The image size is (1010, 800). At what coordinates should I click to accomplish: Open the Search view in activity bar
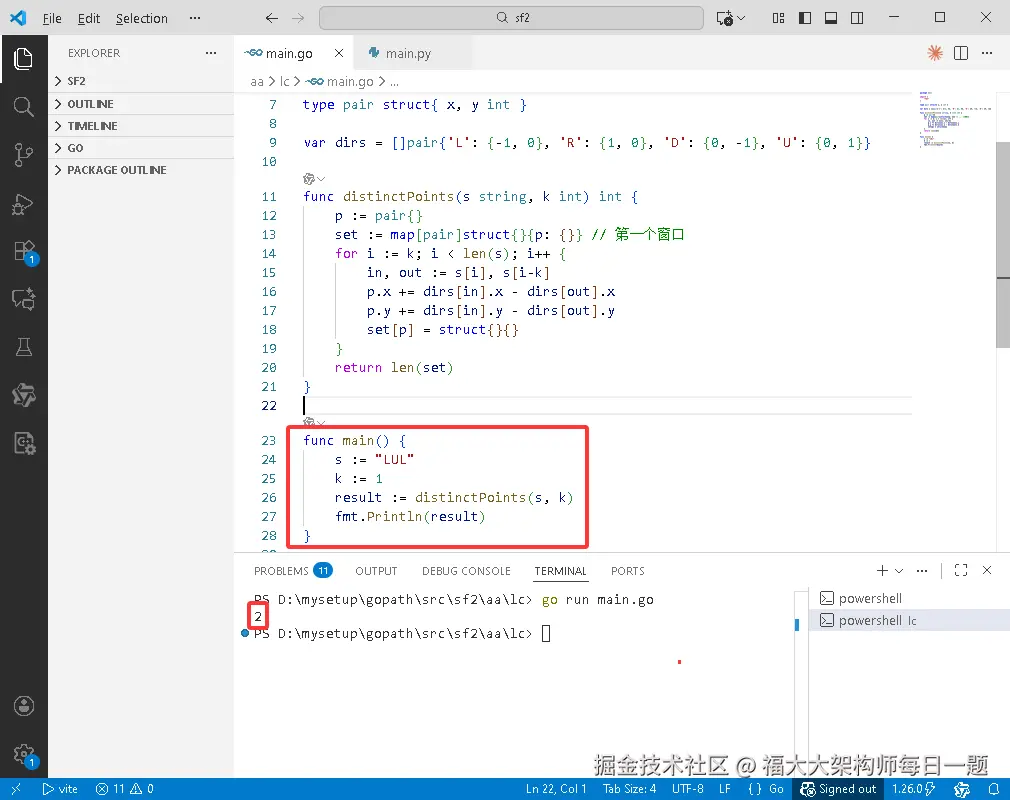click(23, 106)
